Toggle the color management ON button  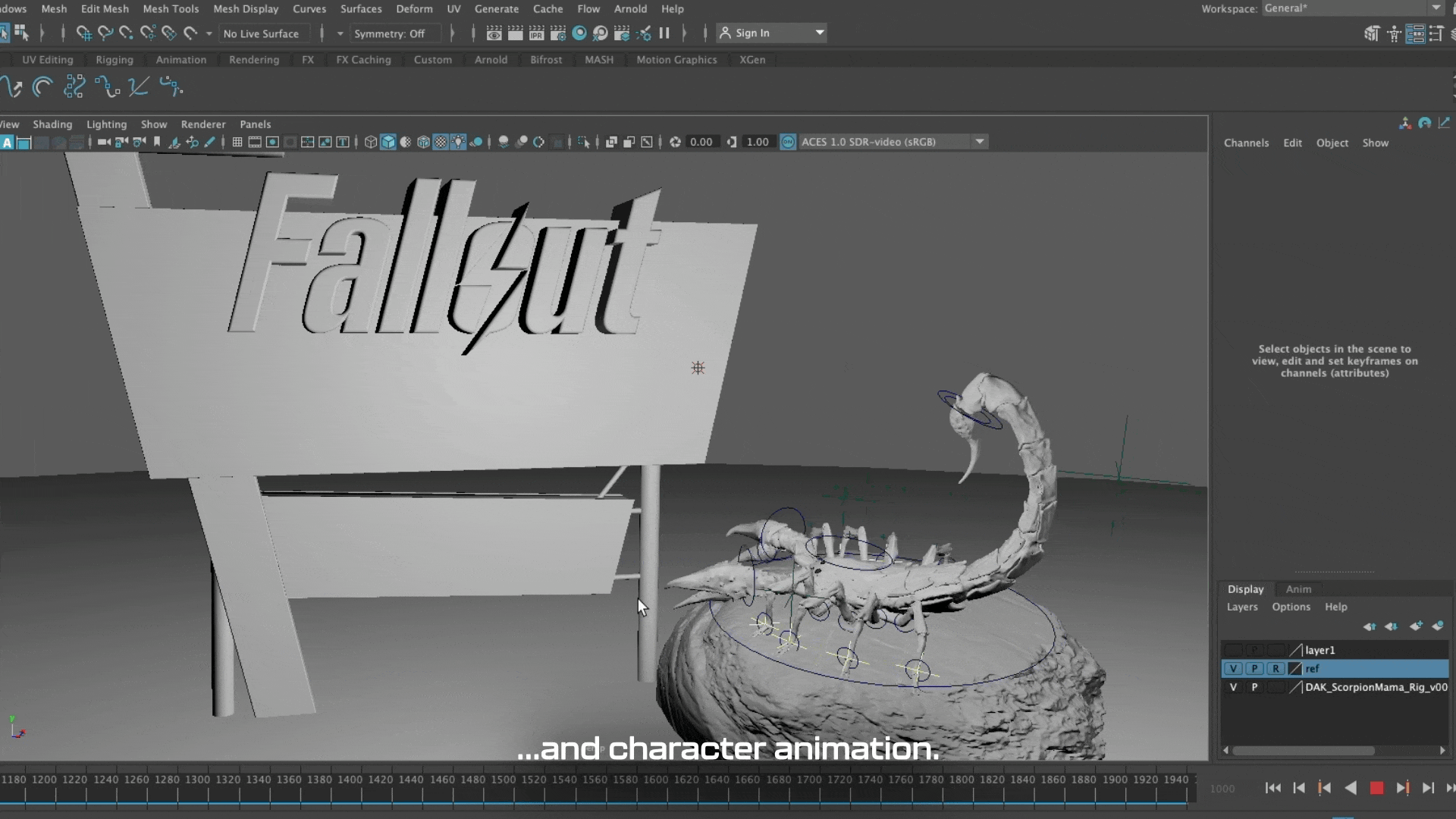click(788, 142)
